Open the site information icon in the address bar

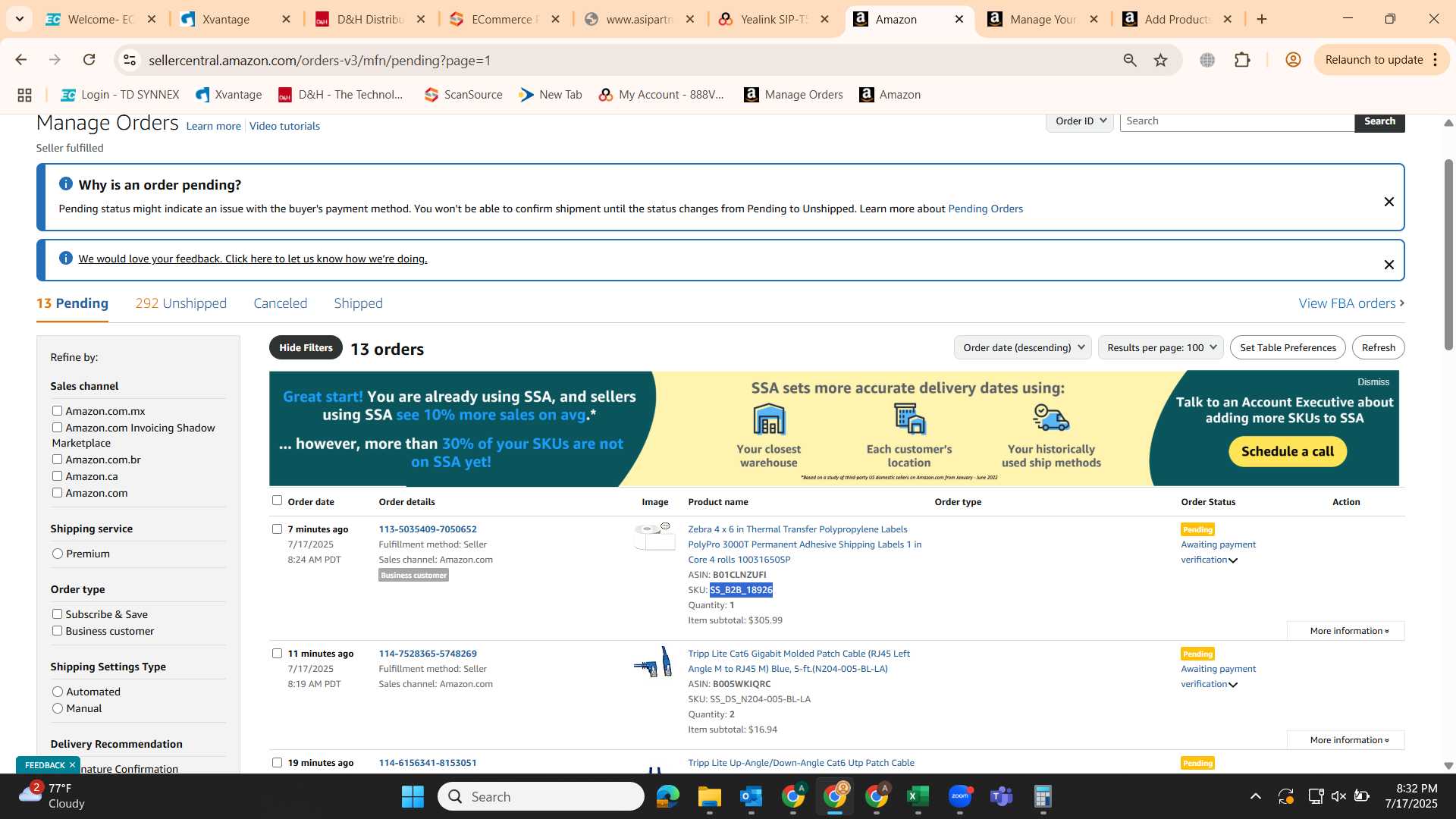point(130,60)
